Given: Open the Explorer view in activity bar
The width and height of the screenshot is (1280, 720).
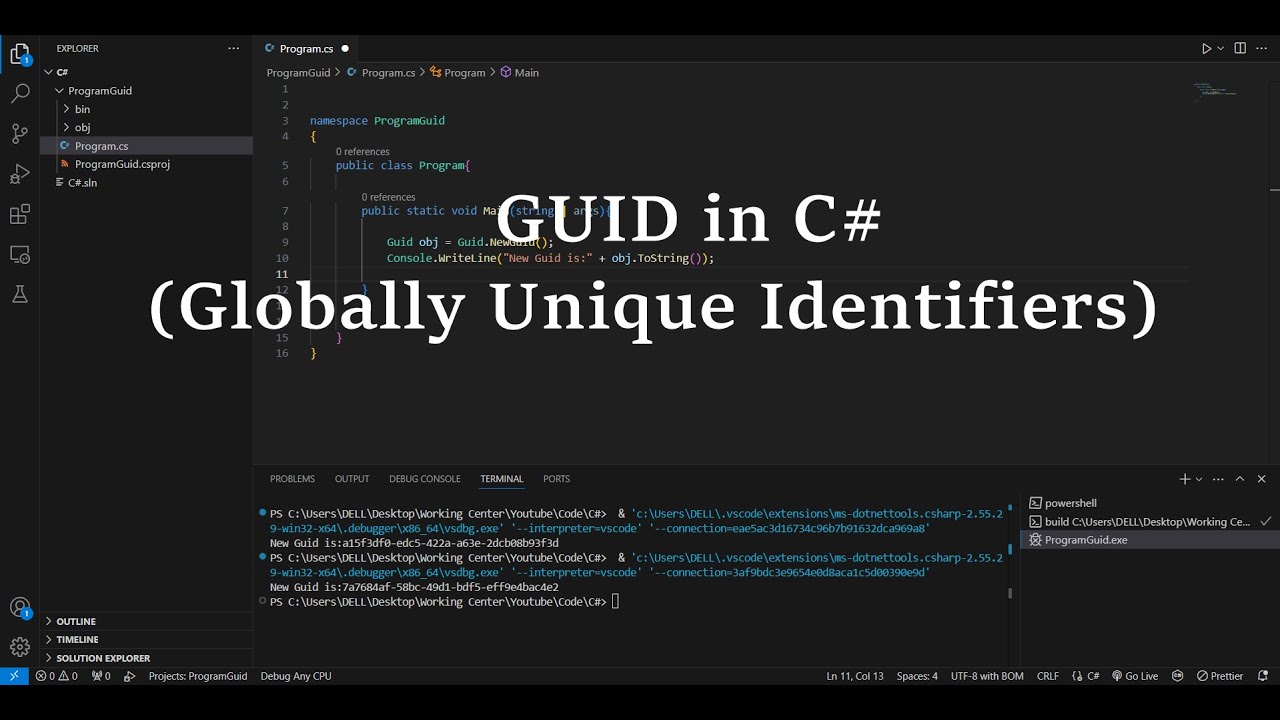Looking at the screenshot, I should (19, 54).
